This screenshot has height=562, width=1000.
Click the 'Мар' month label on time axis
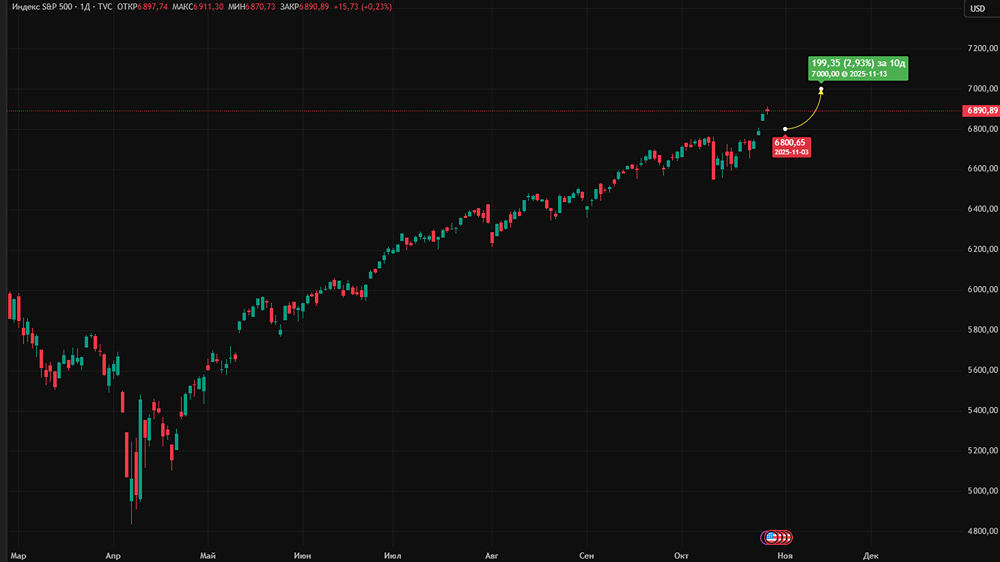coord(18,556)
